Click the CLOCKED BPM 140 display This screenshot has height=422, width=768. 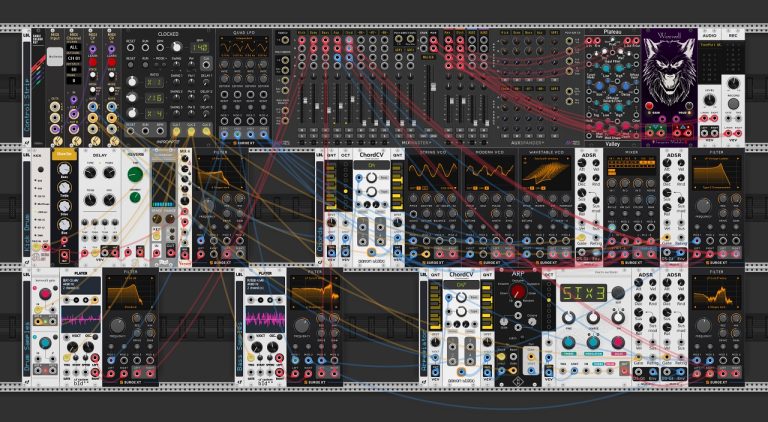point(199,47)
